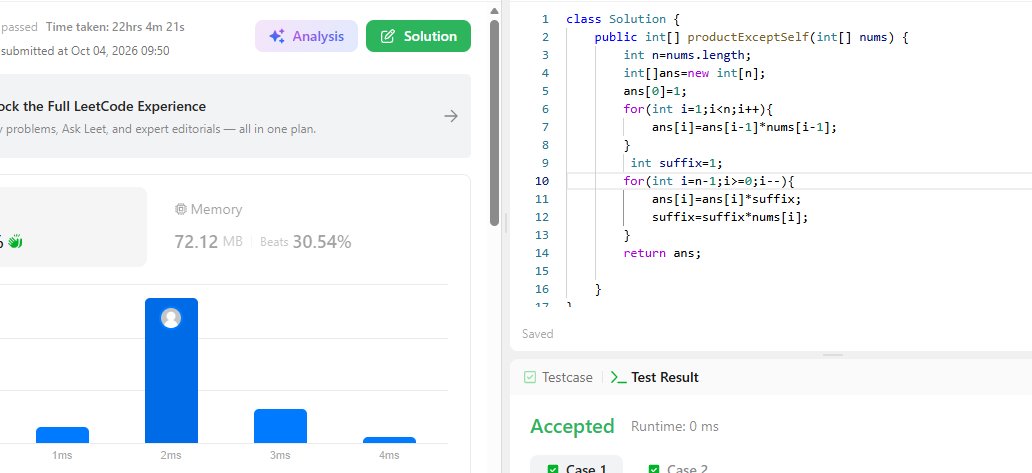
Task: Click the productExceptSelf method name
Action: point(749,37)
